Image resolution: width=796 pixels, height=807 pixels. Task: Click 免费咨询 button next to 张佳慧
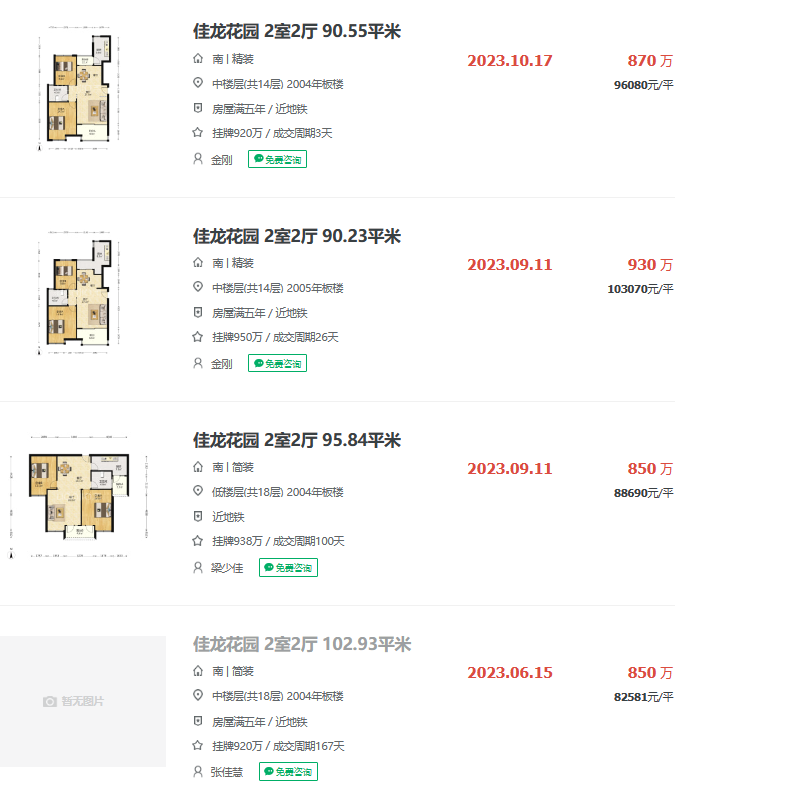pos(288,771)
